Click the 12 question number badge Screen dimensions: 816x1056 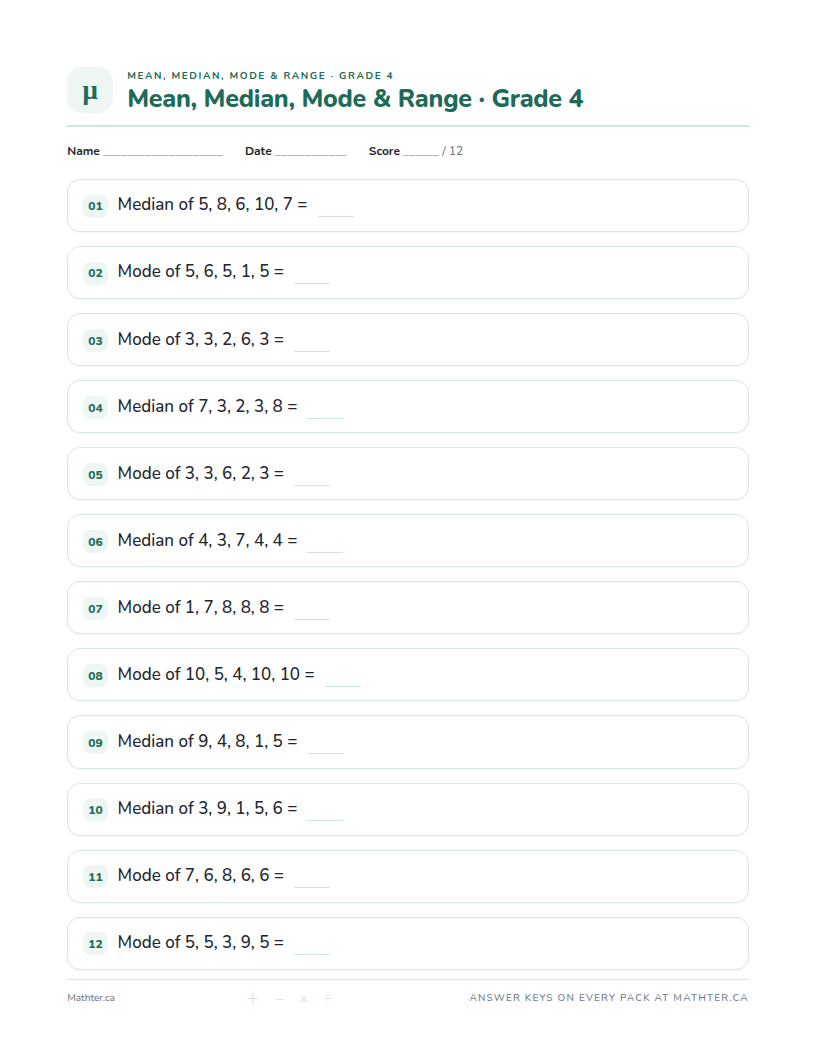pos(96,944)
